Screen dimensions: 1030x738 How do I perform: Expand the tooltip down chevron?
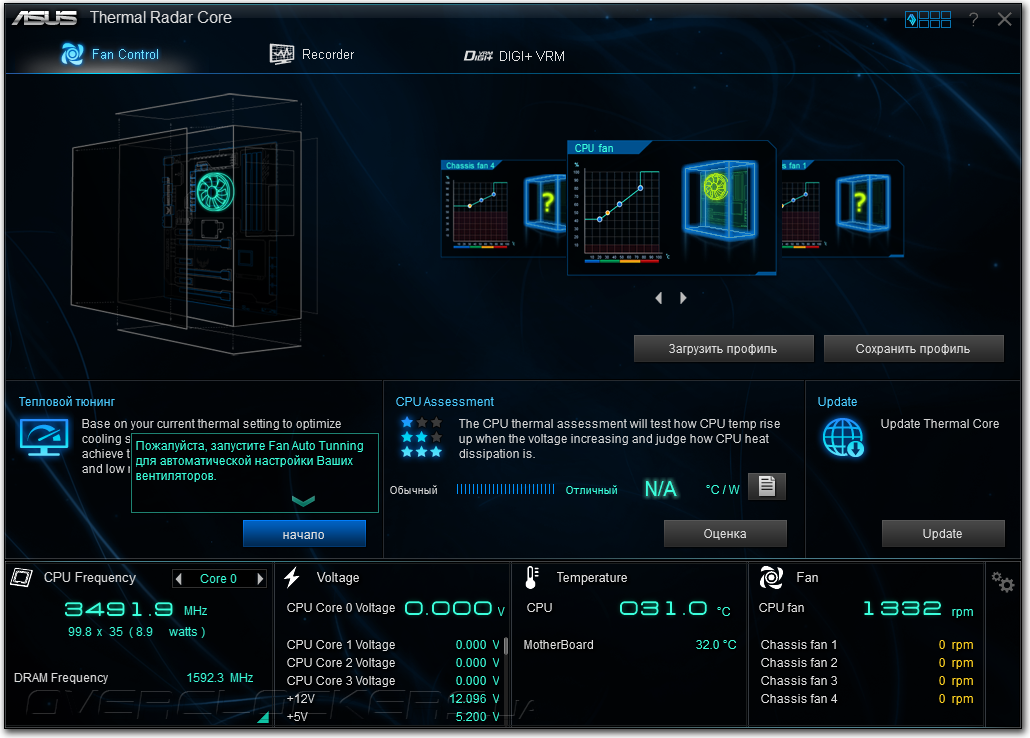point(303,501)
